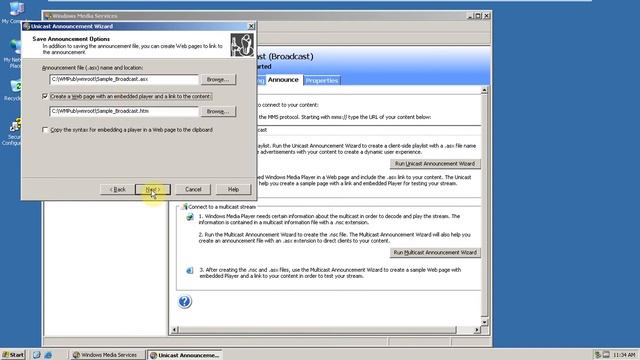Cancel the Unicast Announcement Wizard
The height and width of the screenshot is (360, 640).
click(193, 189)
